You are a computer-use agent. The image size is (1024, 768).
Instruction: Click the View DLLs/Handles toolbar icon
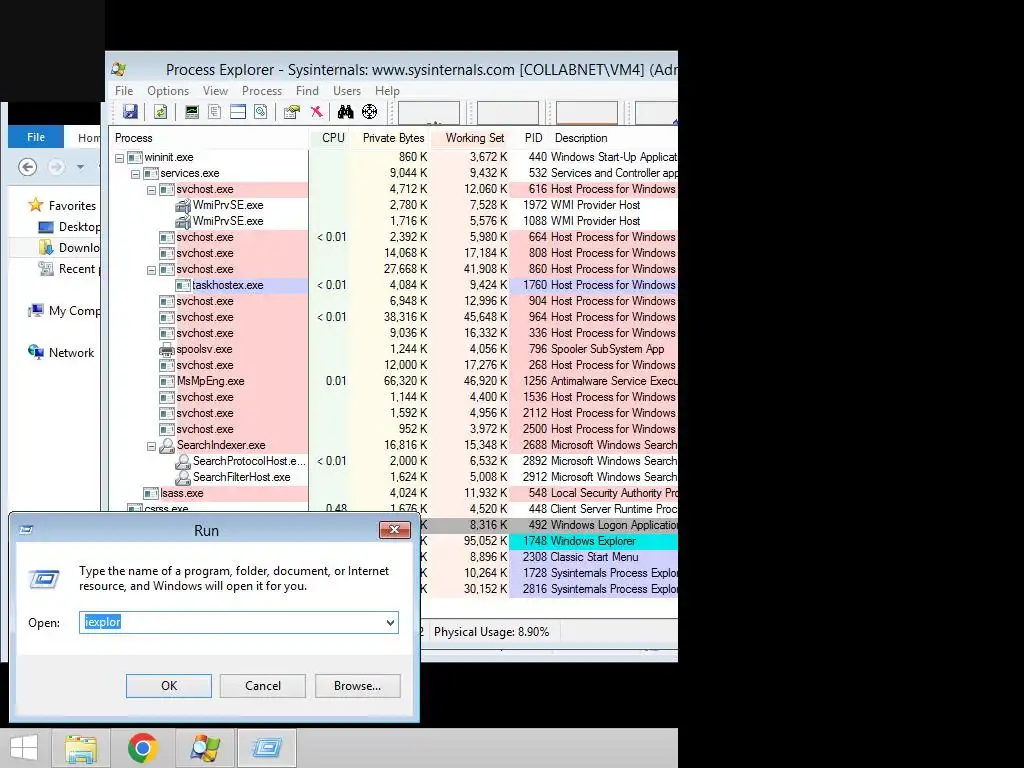click(261, 112)
